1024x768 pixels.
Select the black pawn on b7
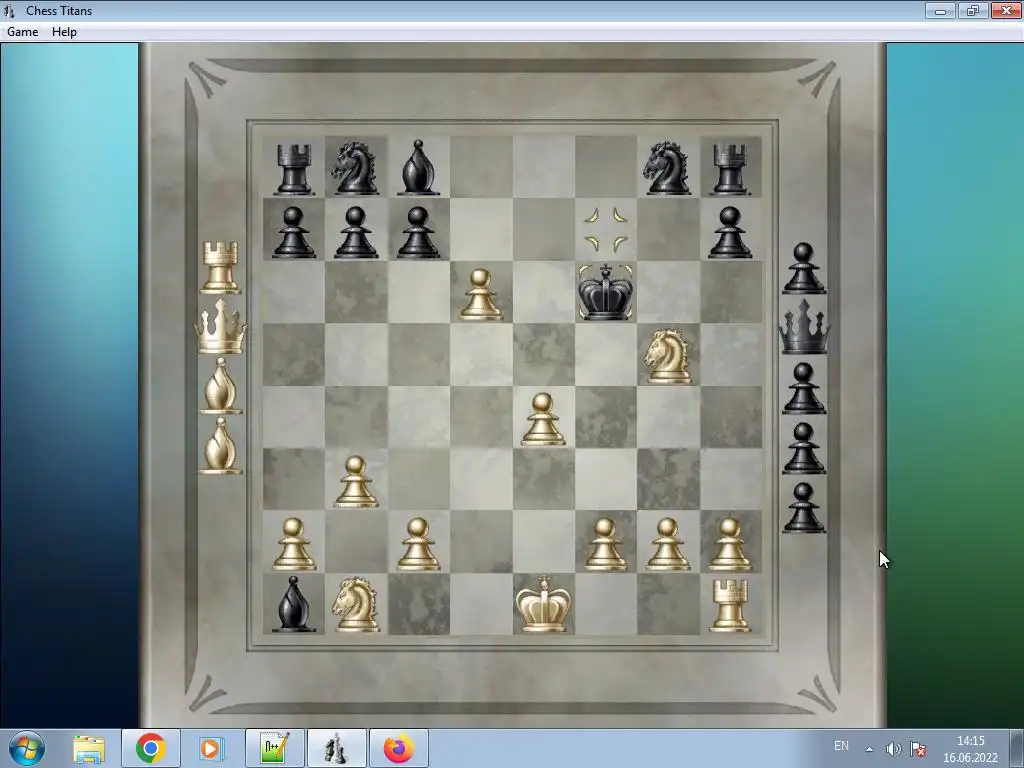(356, 232)
